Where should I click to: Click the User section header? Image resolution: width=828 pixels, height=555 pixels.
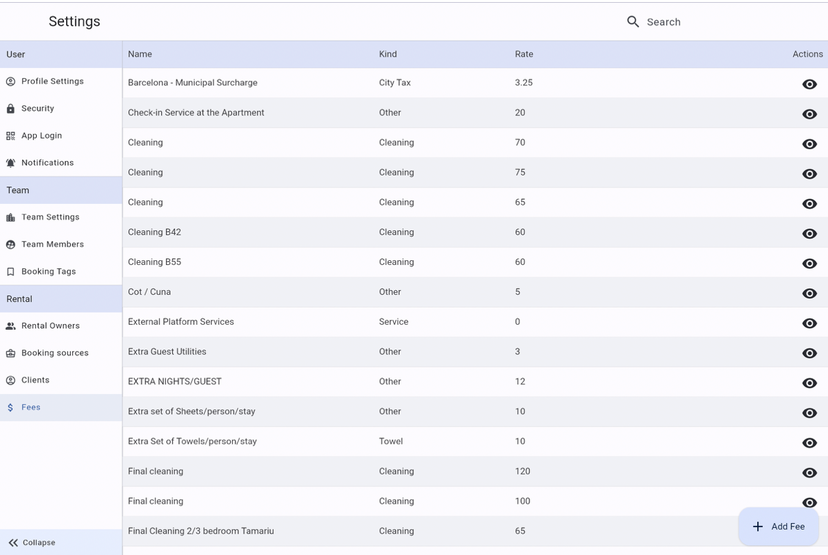tap(61, 54)
